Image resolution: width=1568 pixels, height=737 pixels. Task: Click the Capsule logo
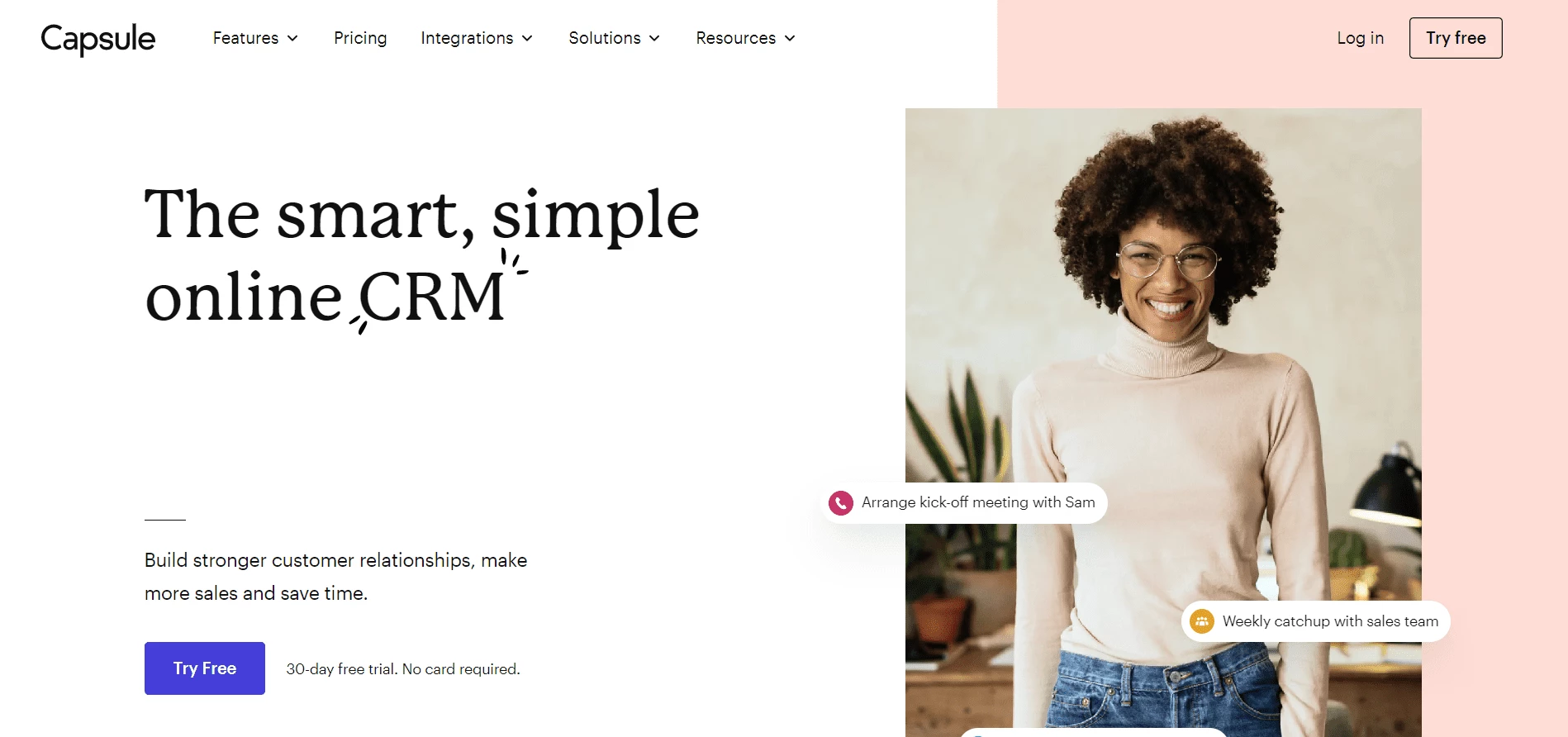click(98, 39)
